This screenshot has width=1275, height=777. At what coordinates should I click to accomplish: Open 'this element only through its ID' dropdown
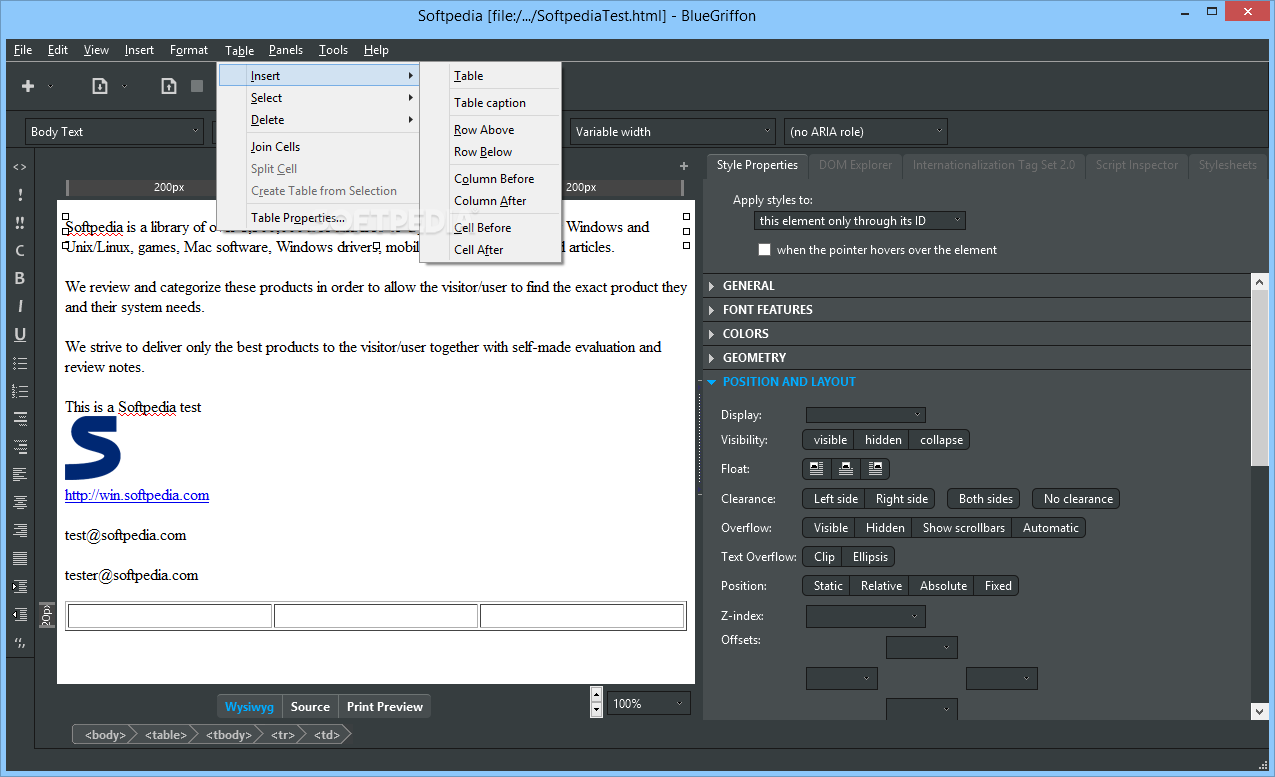click(860, 221)
